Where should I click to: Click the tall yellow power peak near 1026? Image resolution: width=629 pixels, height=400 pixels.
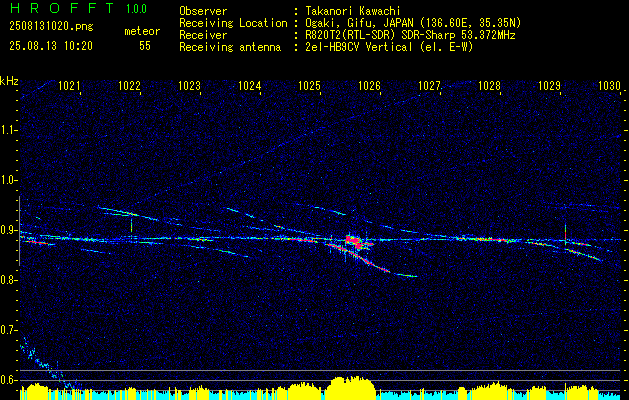[x=350, y=386]
